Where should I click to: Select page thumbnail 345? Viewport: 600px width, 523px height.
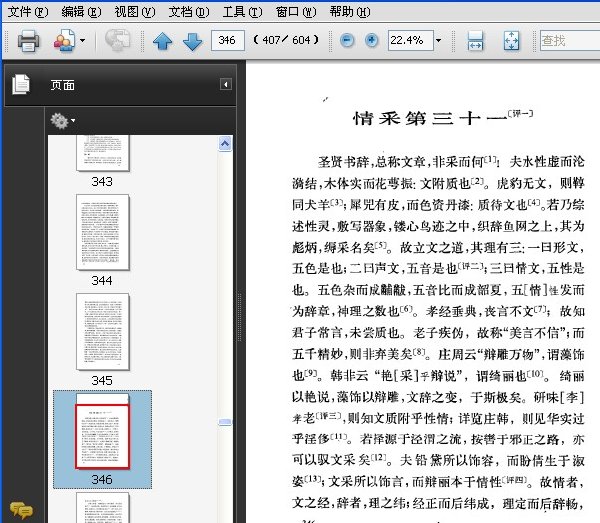click(103, 332)
